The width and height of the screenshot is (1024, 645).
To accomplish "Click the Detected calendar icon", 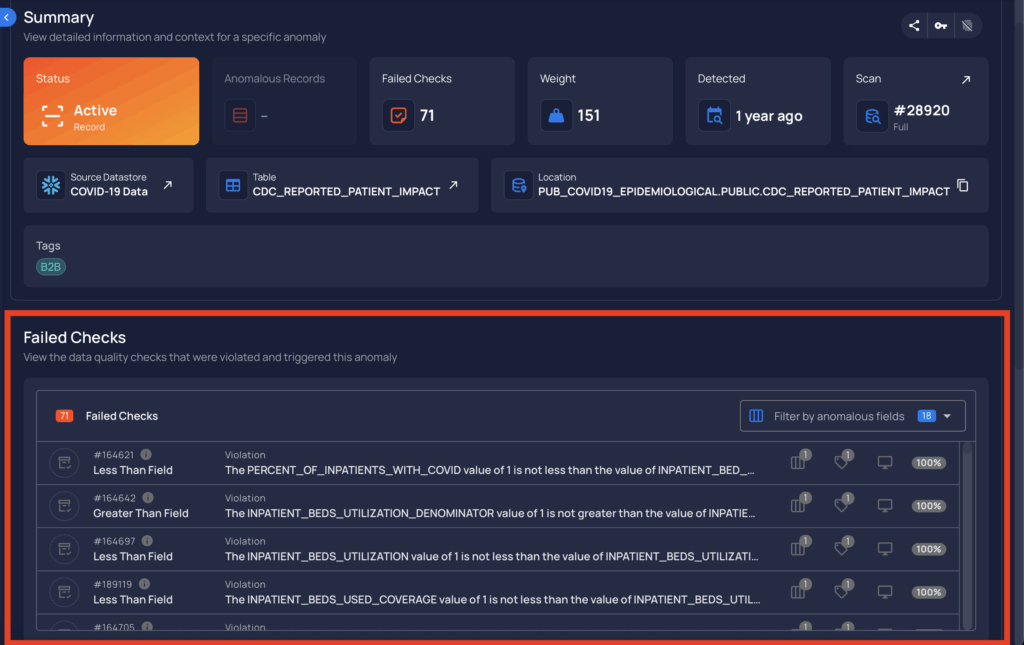I will pyautogui.click(x=714, y=116).
